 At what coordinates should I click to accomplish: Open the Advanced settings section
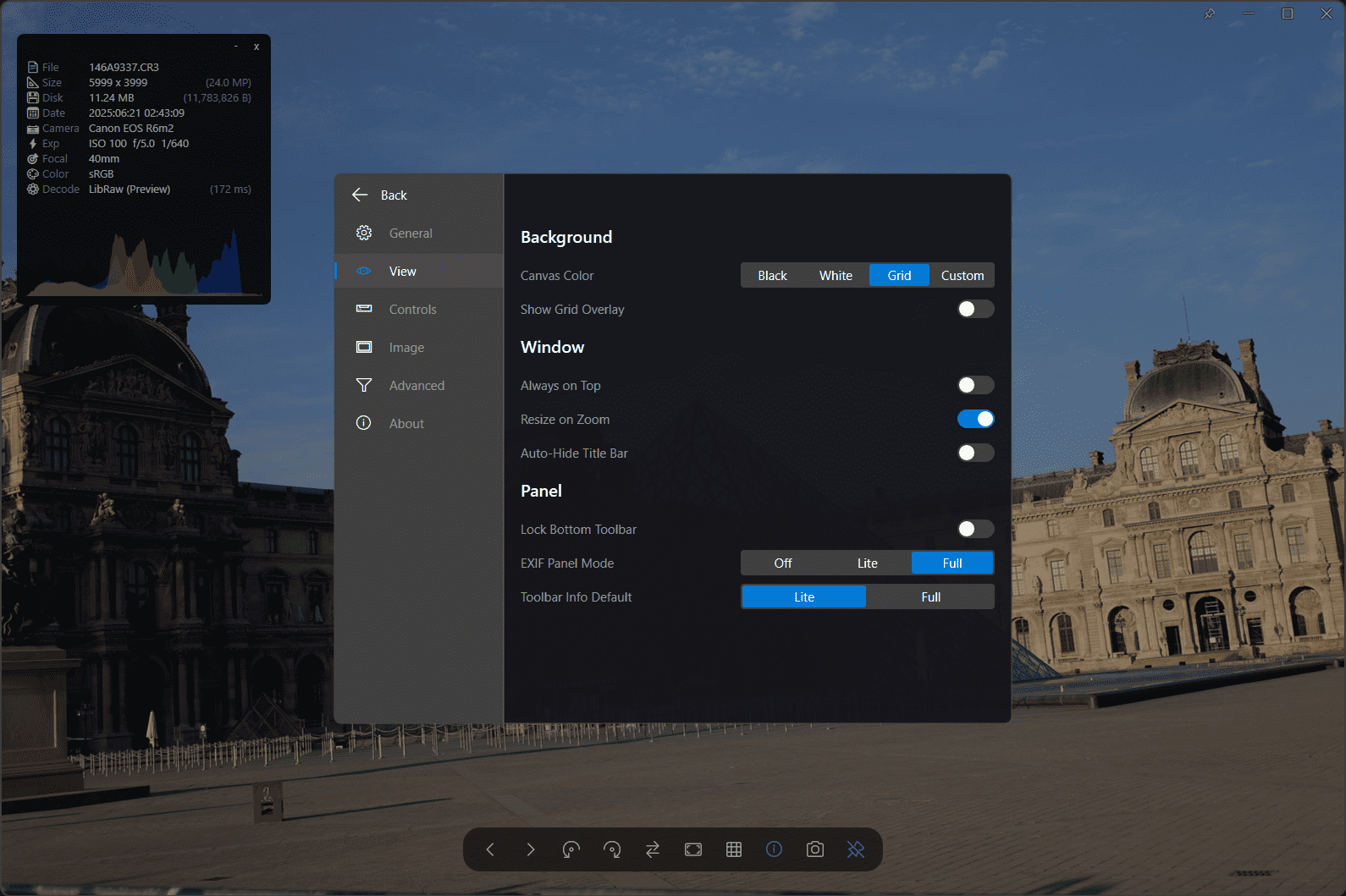pos(419,385)
